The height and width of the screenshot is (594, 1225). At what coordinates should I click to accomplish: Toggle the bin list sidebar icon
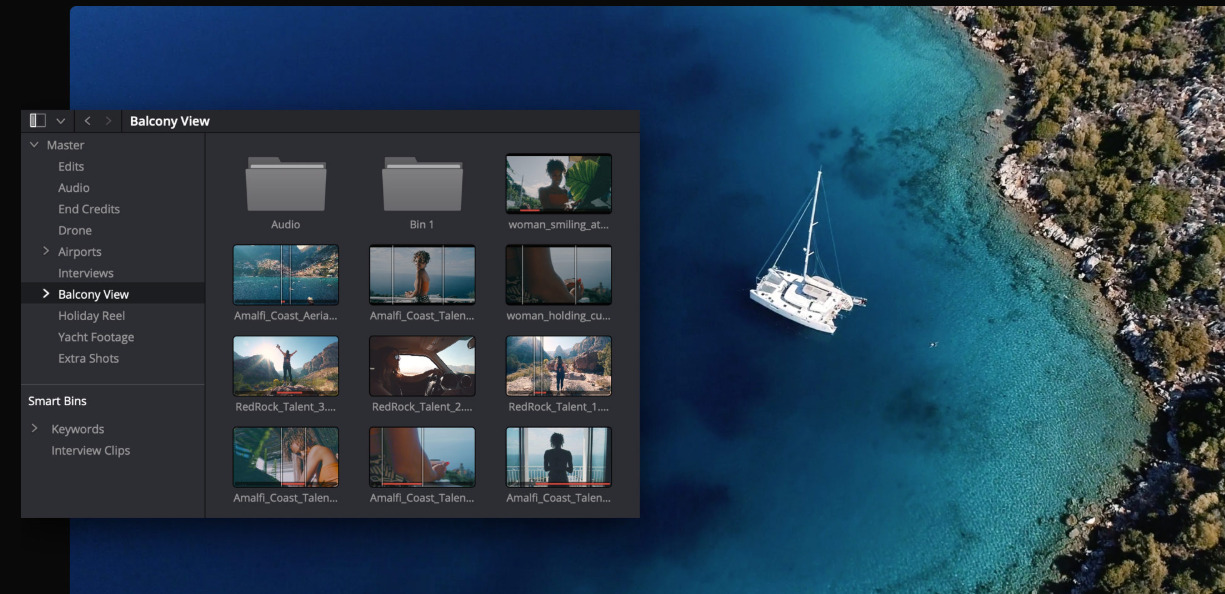(x=38, y=121)
